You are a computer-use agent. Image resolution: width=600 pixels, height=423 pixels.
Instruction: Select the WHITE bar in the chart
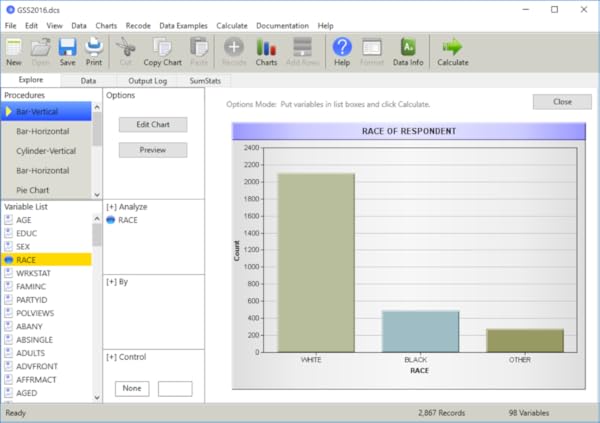(316, 263)
